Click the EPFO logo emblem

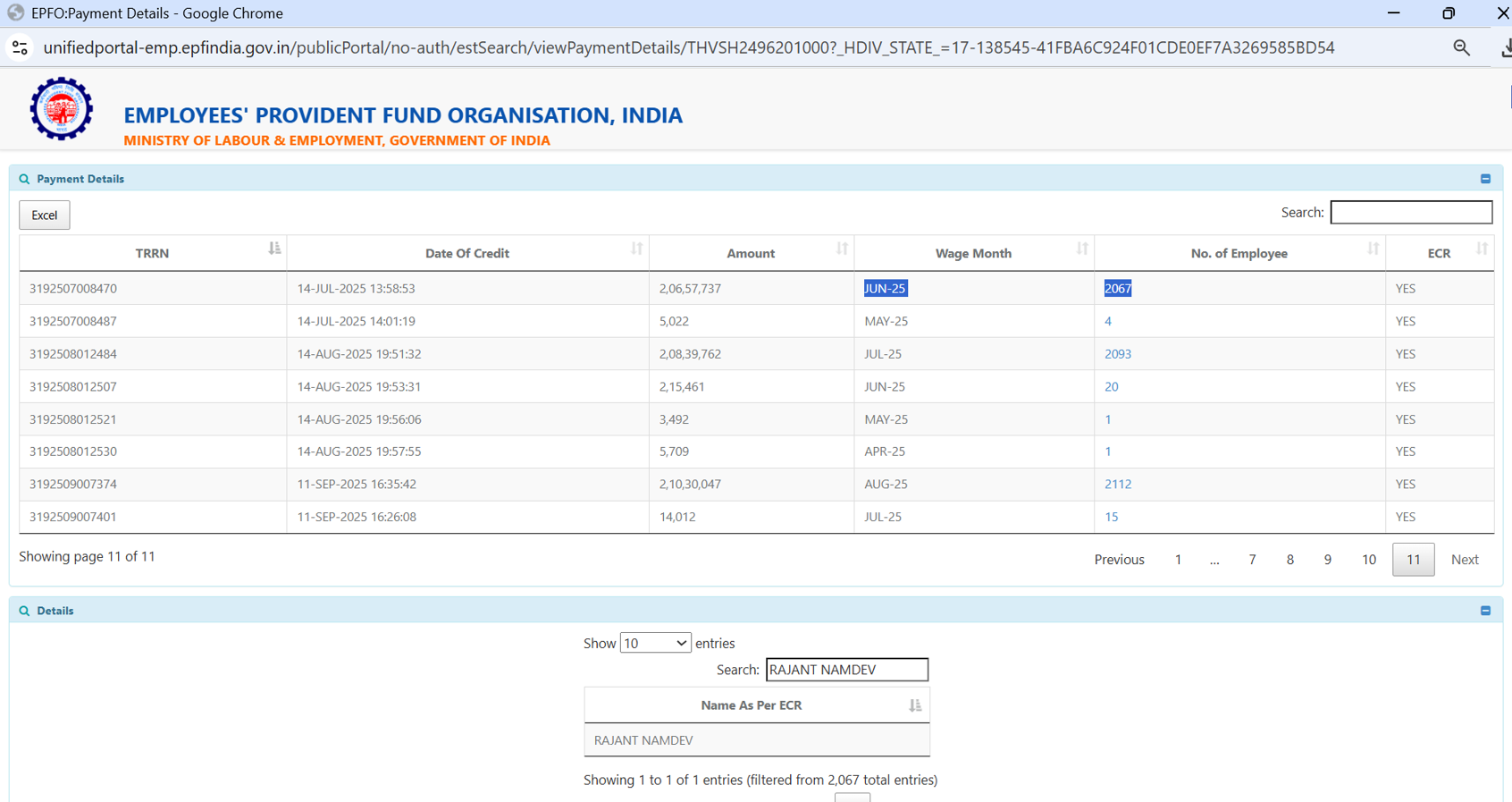61,109
